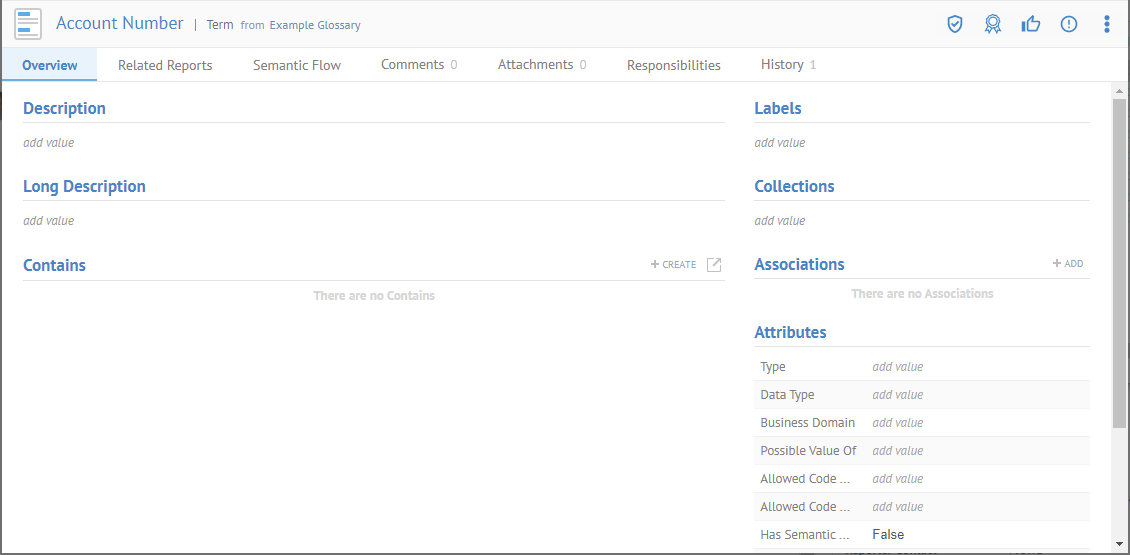
Task: Switch to the Related Reports tab
Action: 165,65
